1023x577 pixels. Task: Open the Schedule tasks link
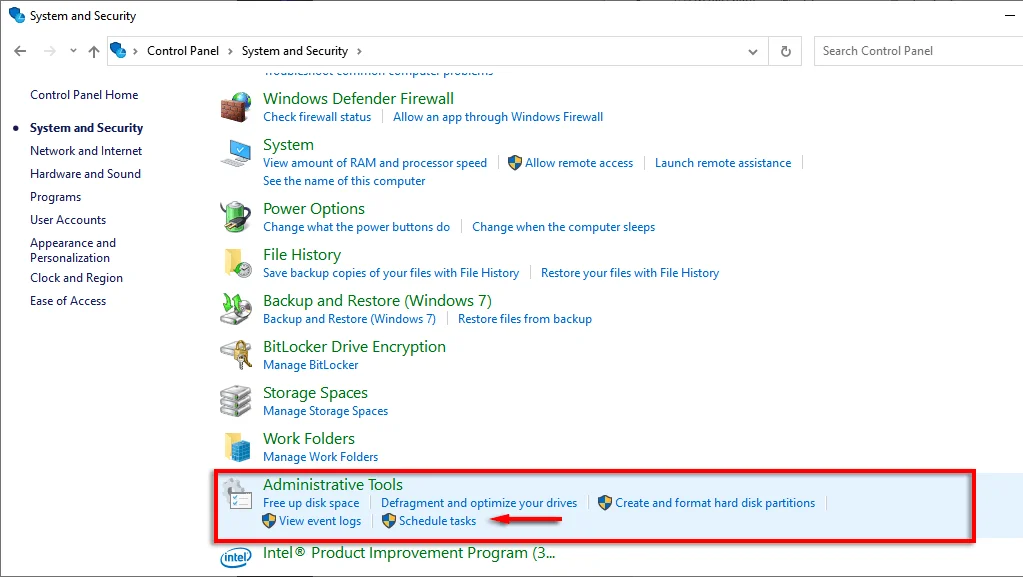tap(437, 521)
